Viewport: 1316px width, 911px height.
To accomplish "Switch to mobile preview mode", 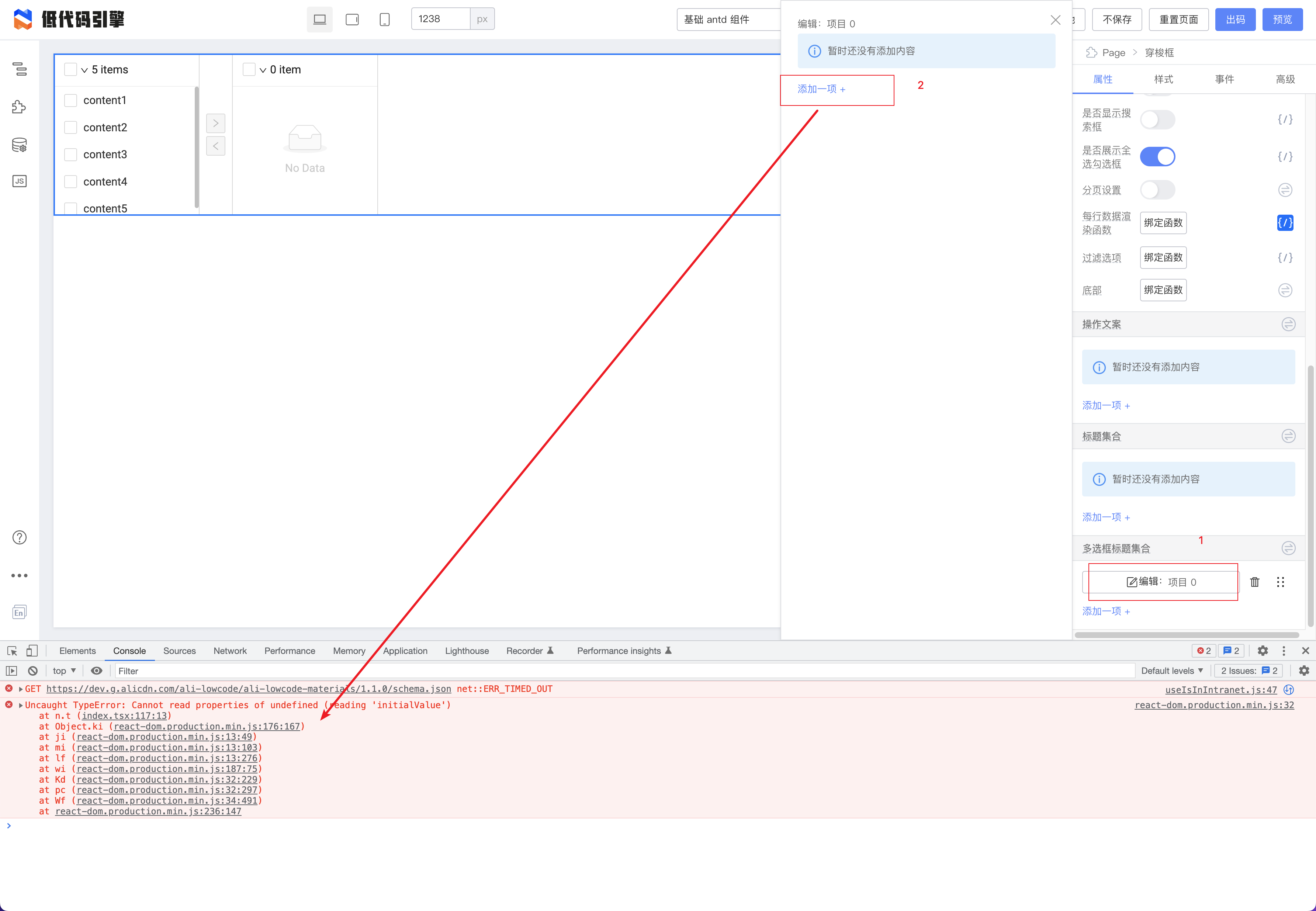I will (384, 19).
